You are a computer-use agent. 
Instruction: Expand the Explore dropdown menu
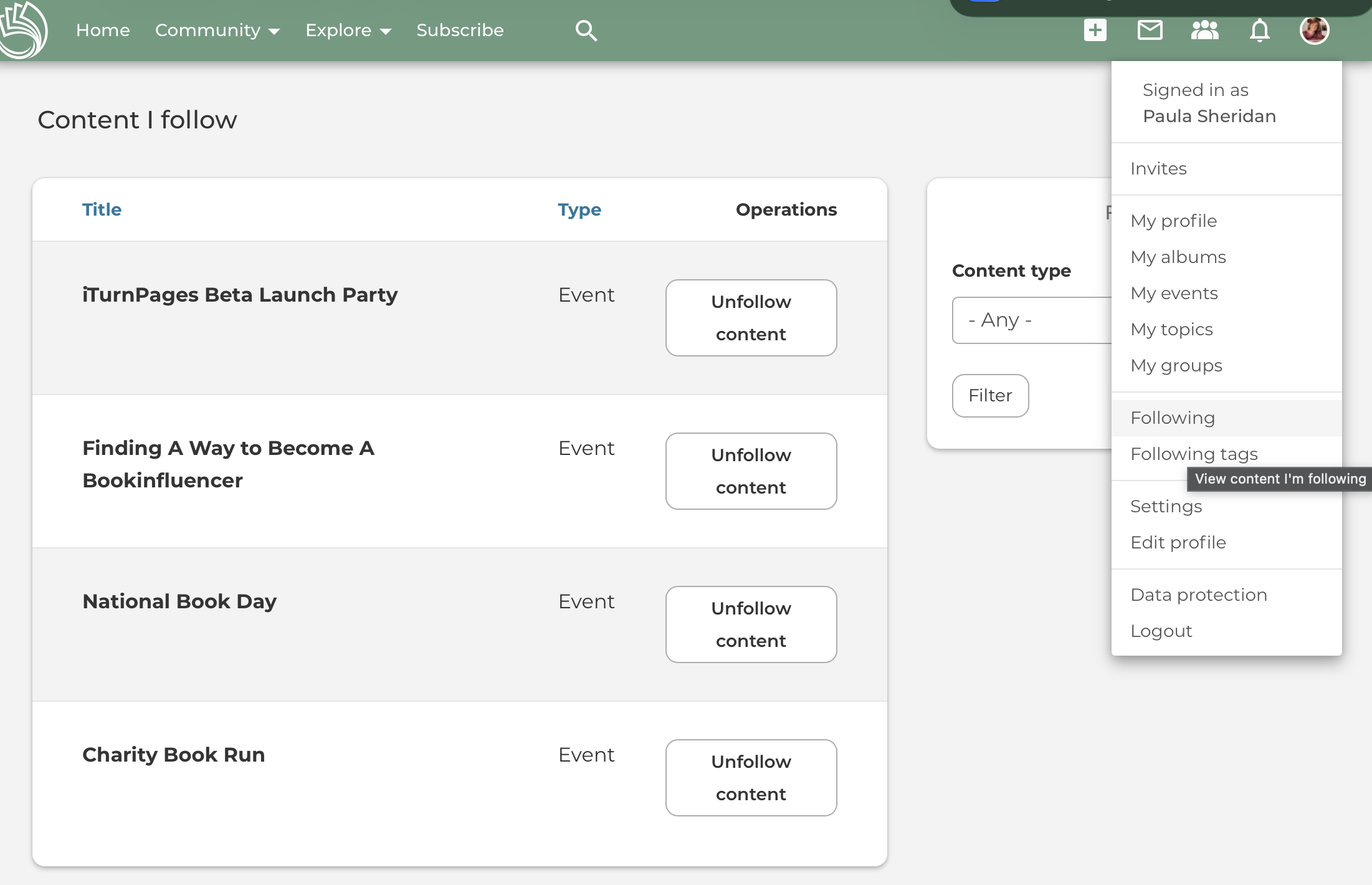coord(348,30)
